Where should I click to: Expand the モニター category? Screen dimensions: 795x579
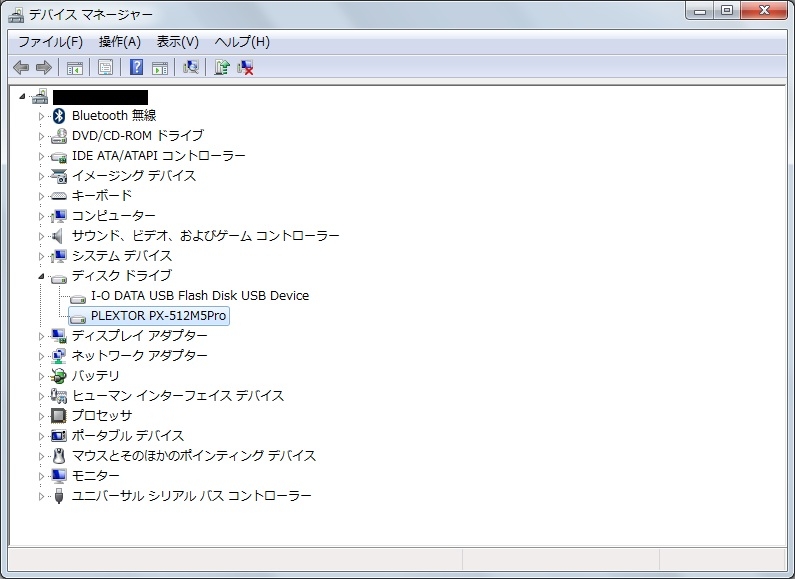[x=42, y=476]
